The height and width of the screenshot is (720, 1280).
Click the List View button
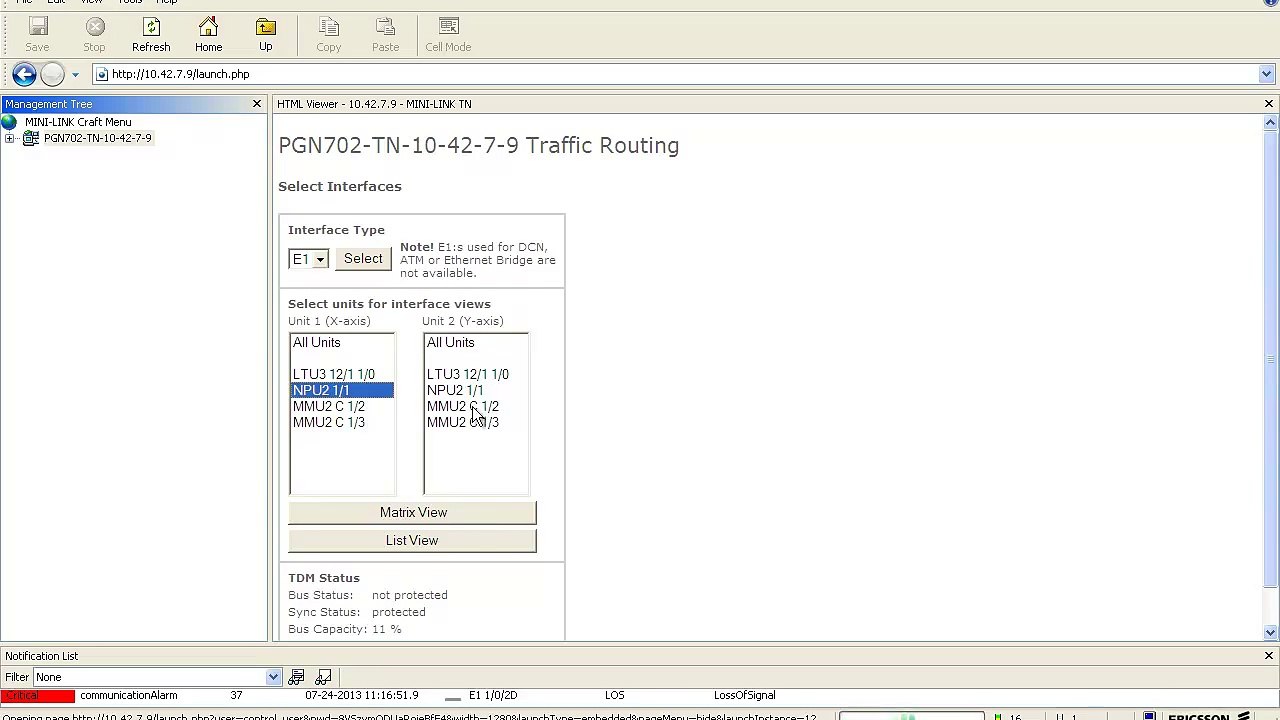(412, 540)
